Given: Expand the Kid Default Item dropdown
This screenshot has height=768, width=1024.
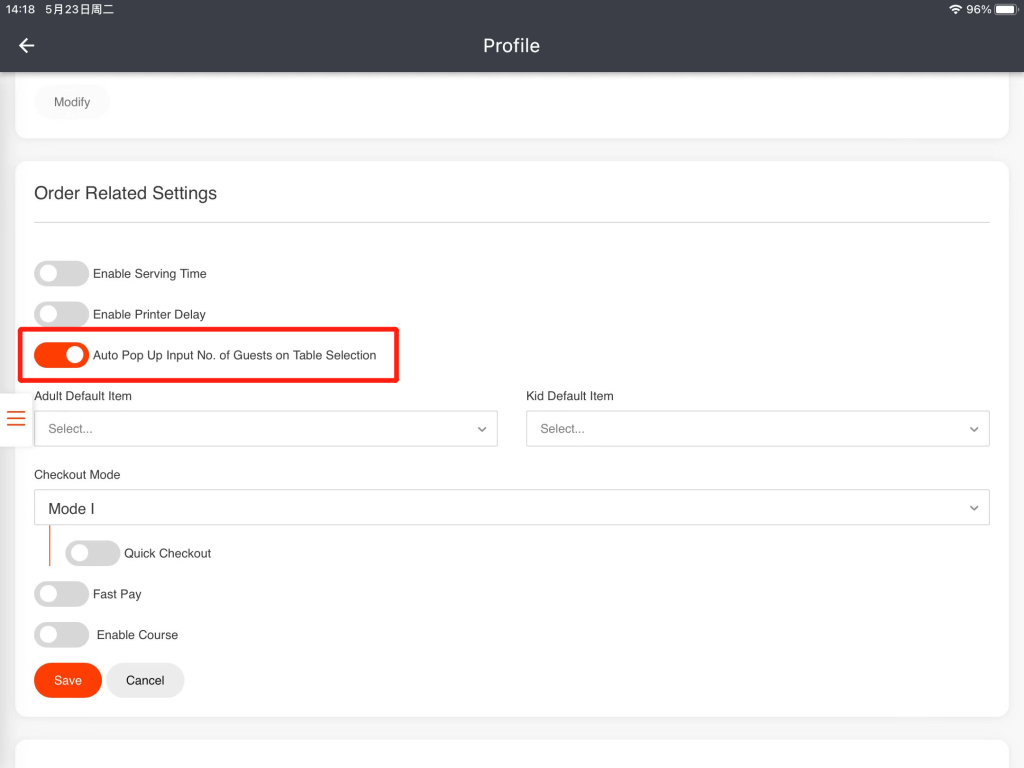Looking at the screenshot, I should pos(757,429).
